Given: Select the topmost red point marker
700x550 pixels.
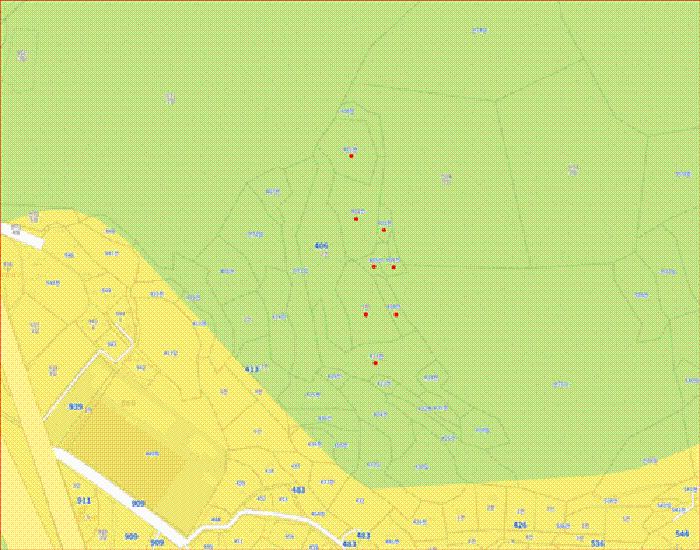Looking at the screenshot, I should [351, 156].
